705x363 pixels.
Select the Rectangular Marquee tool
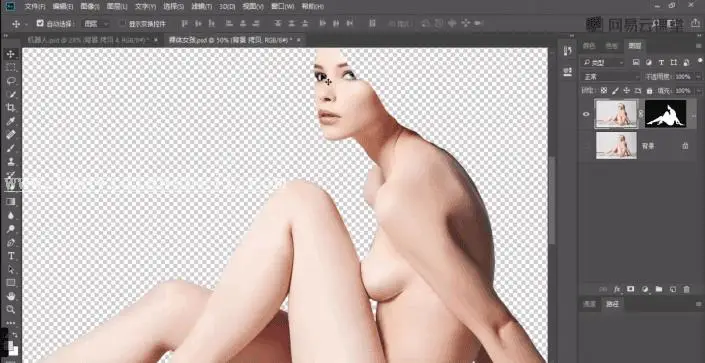click(11, 67)
